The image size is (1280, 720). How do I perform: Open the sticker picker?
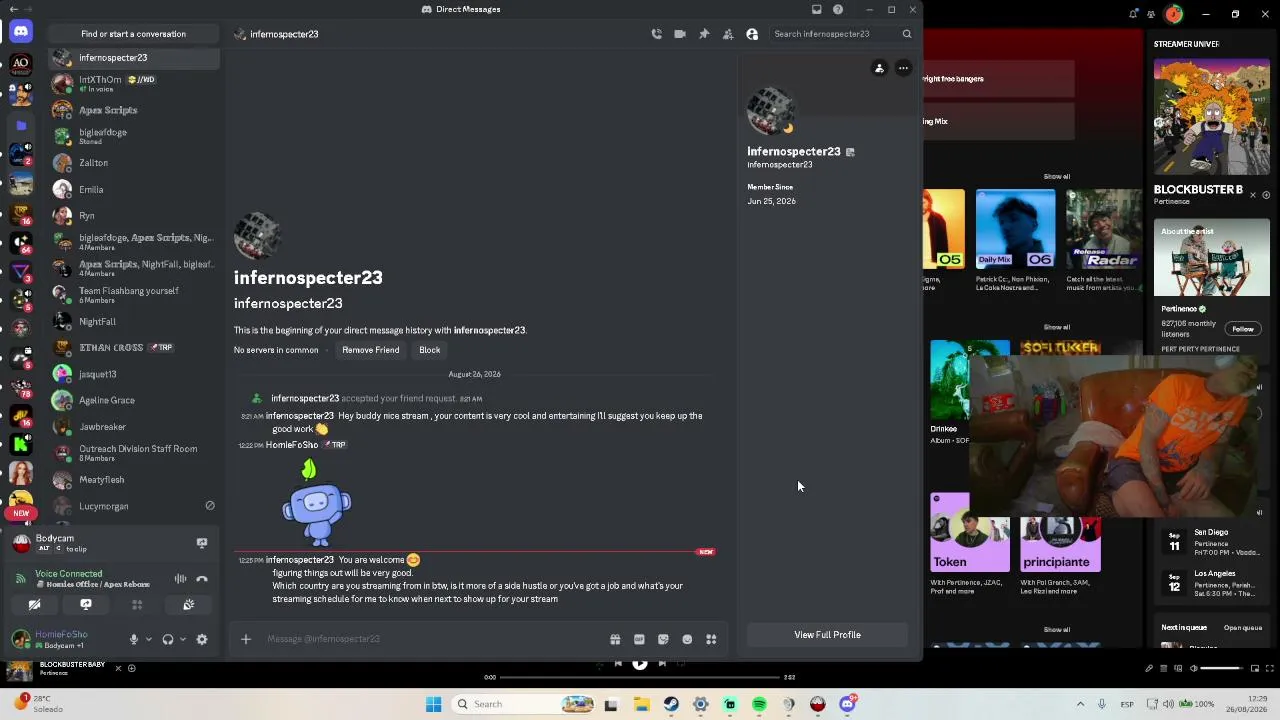pyautogui.click(x=663, y=639)
